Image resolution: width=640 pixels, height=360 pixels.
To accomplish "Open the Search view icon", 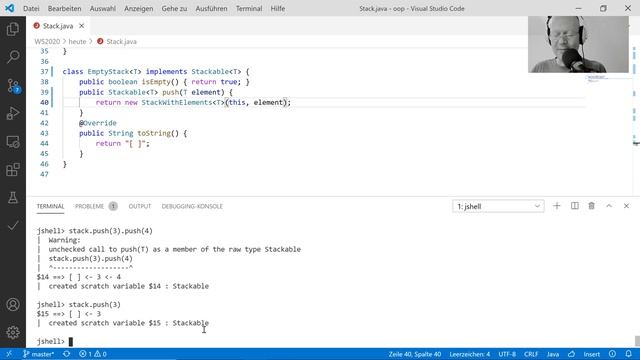I will [x=13, y=57].
